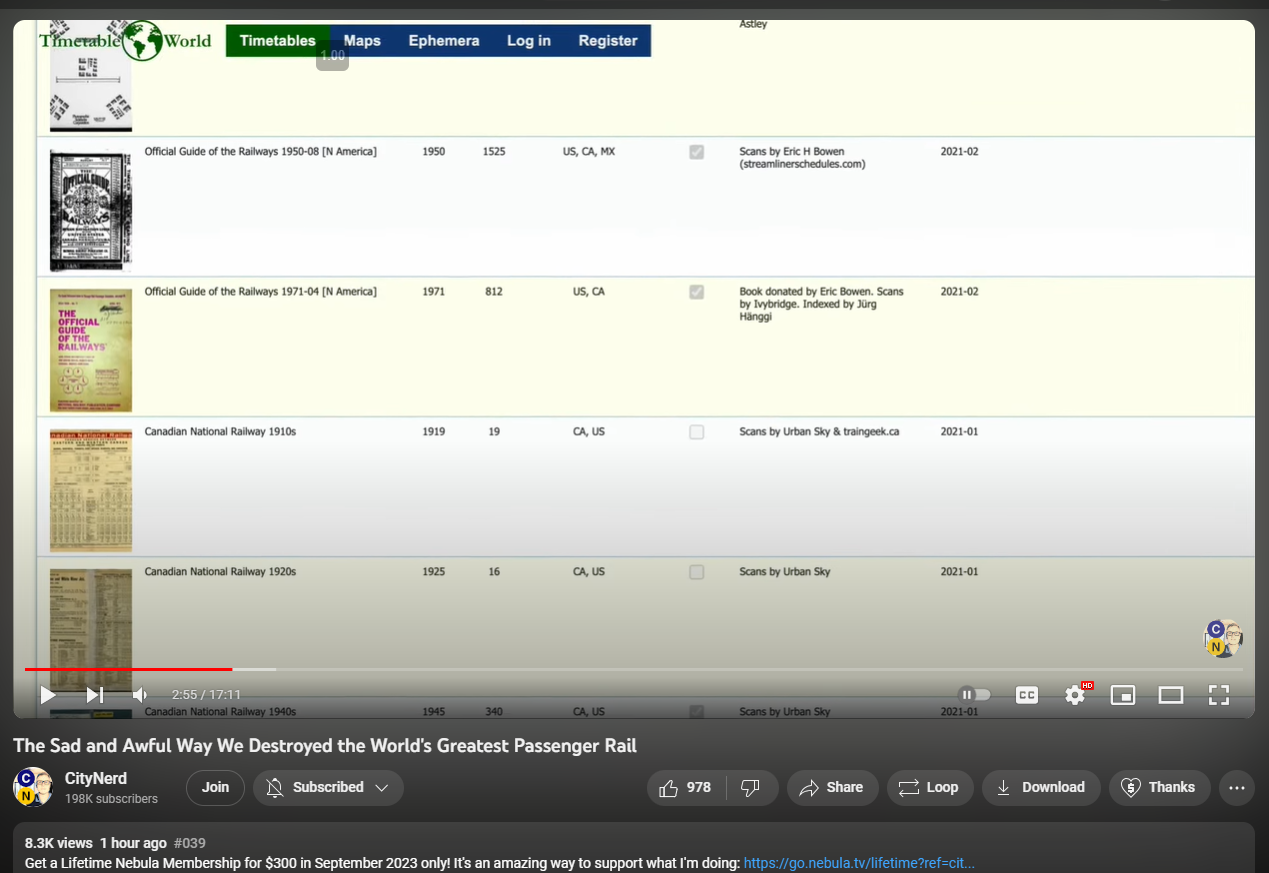Image resolution: width=1269 pixels, height=873 pixels.
Task: Open CityNerd channel avatar
Action: click(33, 787)
